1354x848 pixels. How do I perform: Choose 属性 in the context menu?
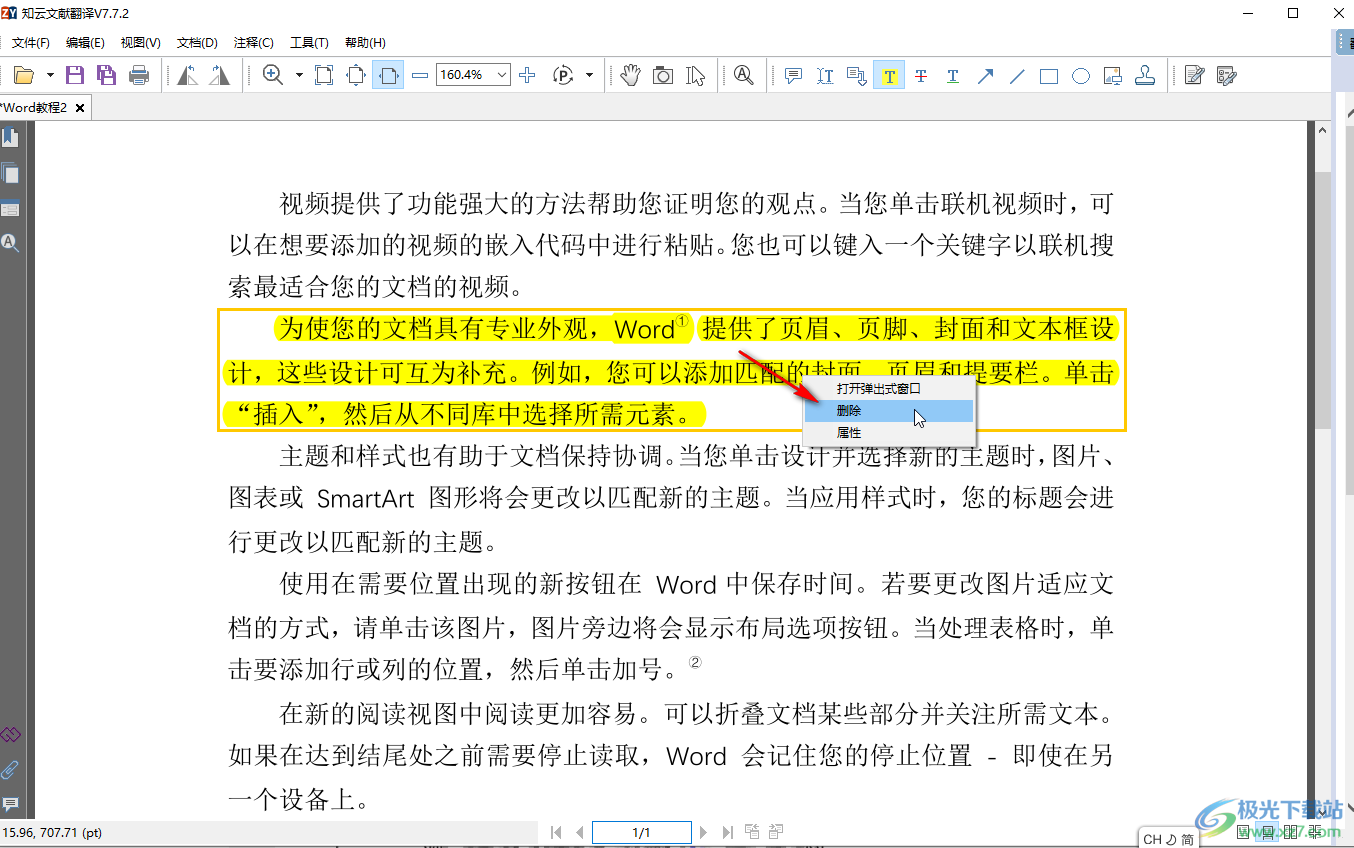coord(889,433)
